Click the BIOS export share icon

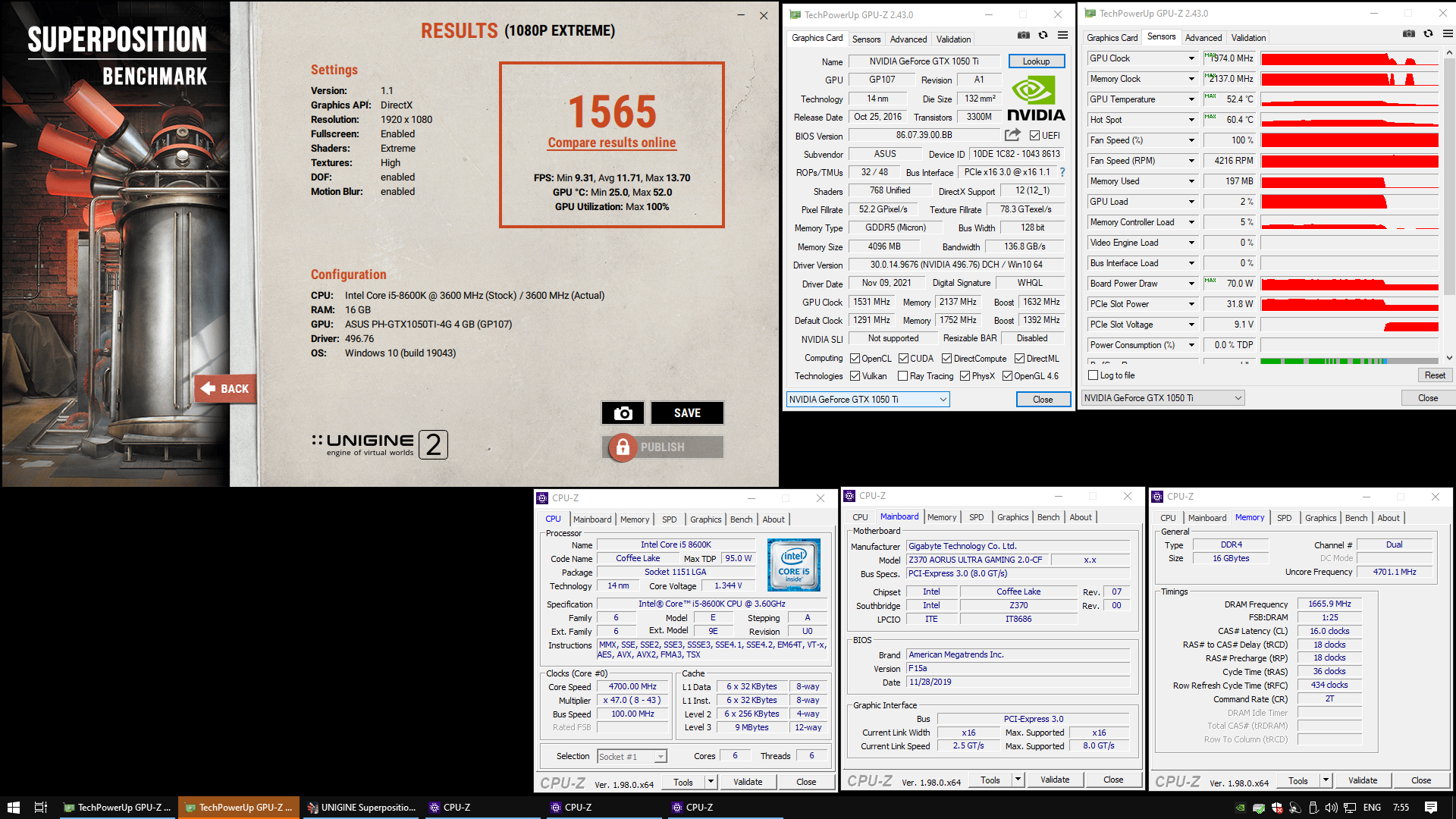[1012, 135]
